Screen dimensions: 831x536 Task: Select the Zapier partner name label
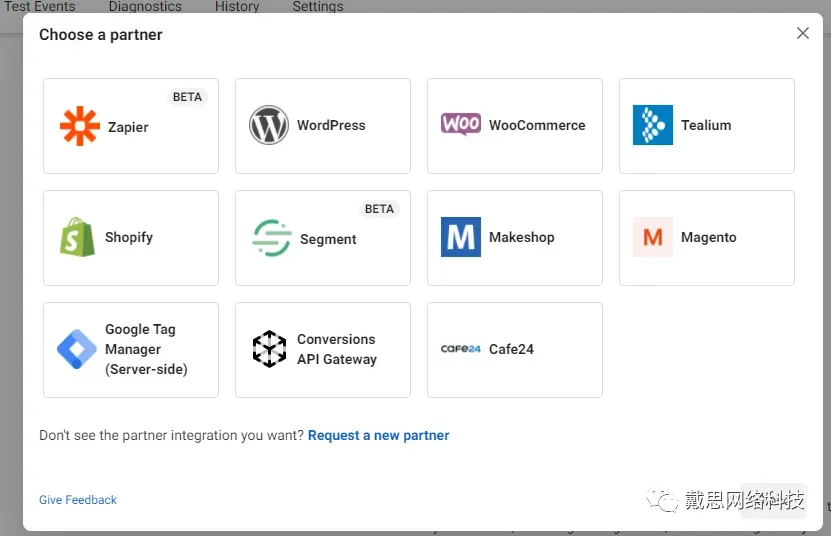click(x=128, y=127)
